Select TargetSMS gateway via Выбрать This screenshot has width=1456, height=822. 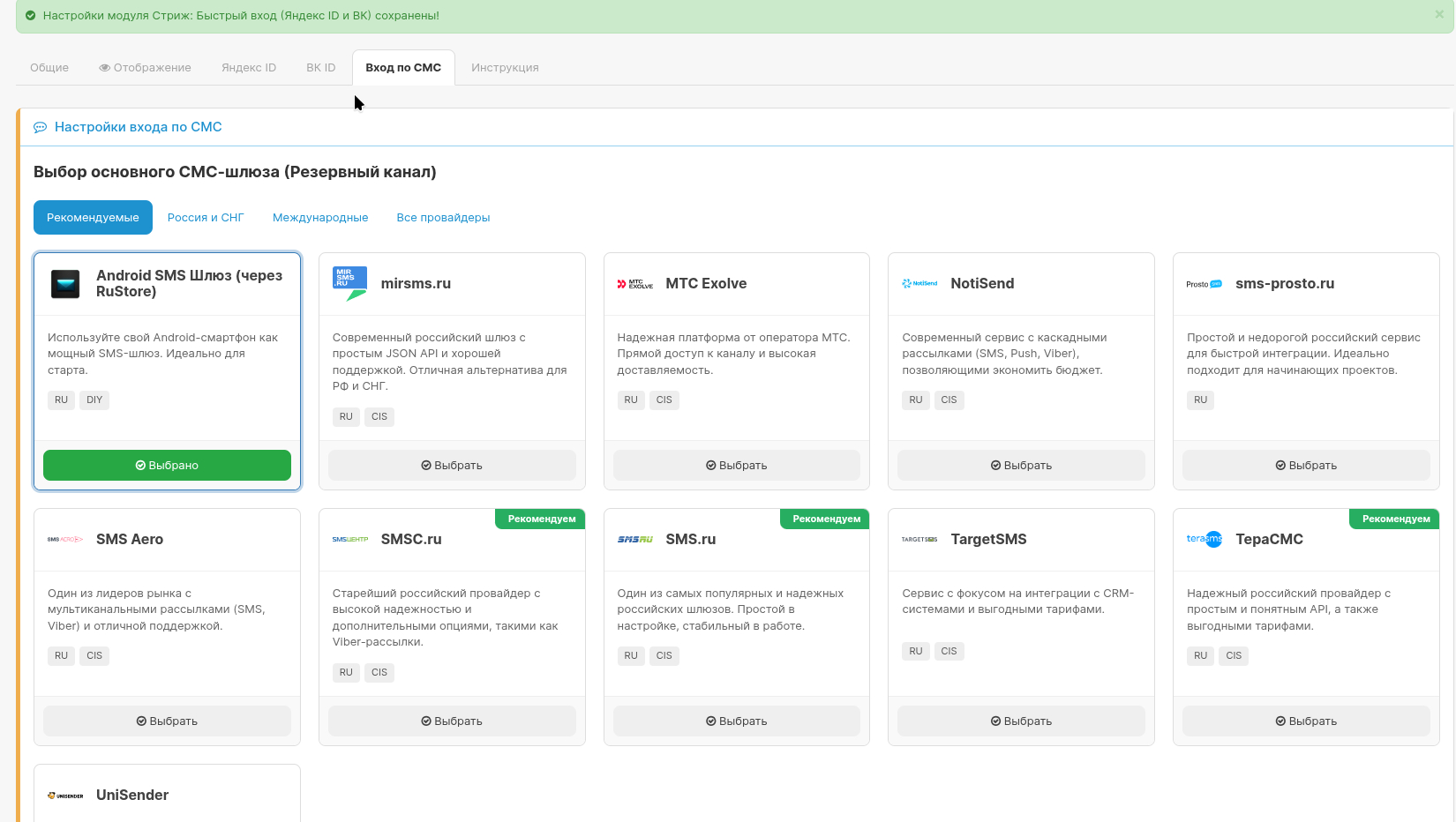pos(1021,721)
